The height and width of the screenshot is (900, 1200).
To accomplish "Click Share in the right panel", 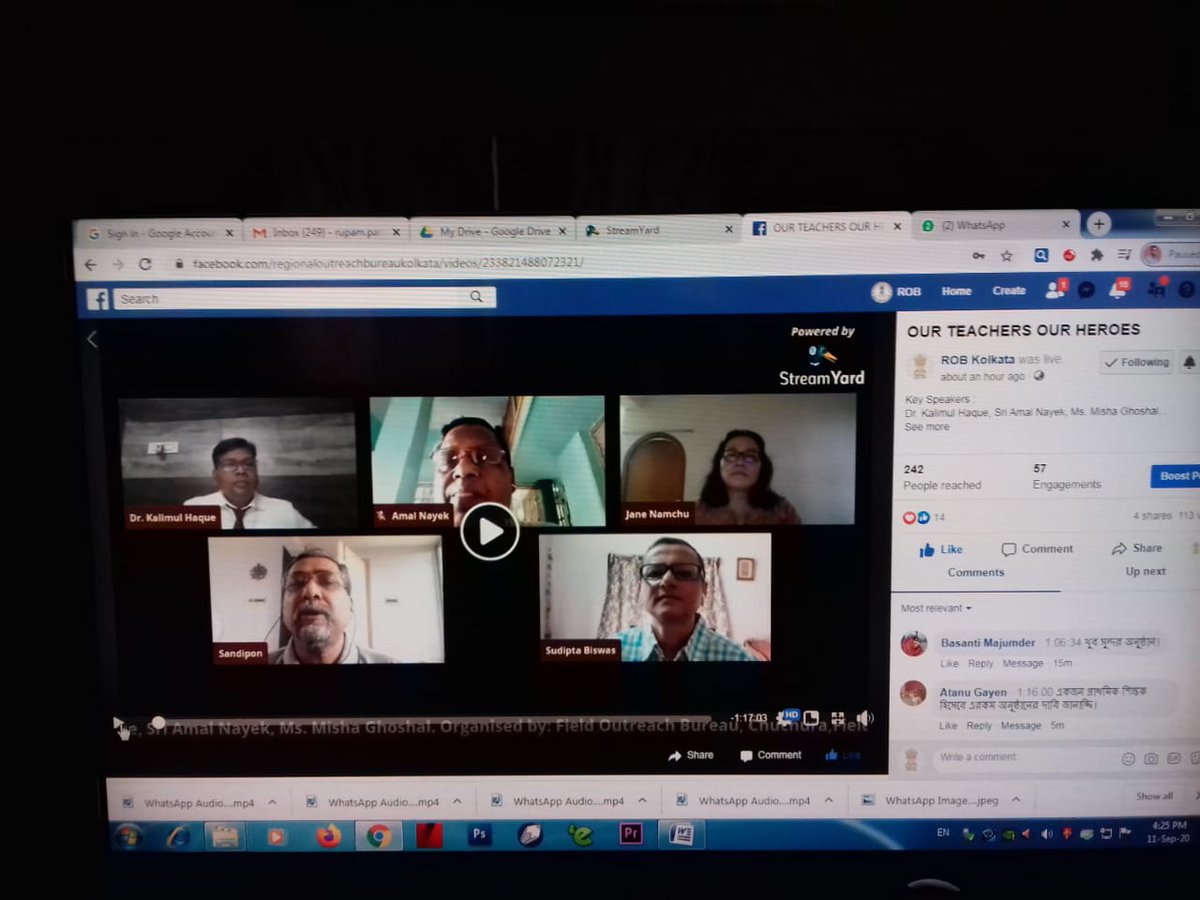I will [1137, 548].
